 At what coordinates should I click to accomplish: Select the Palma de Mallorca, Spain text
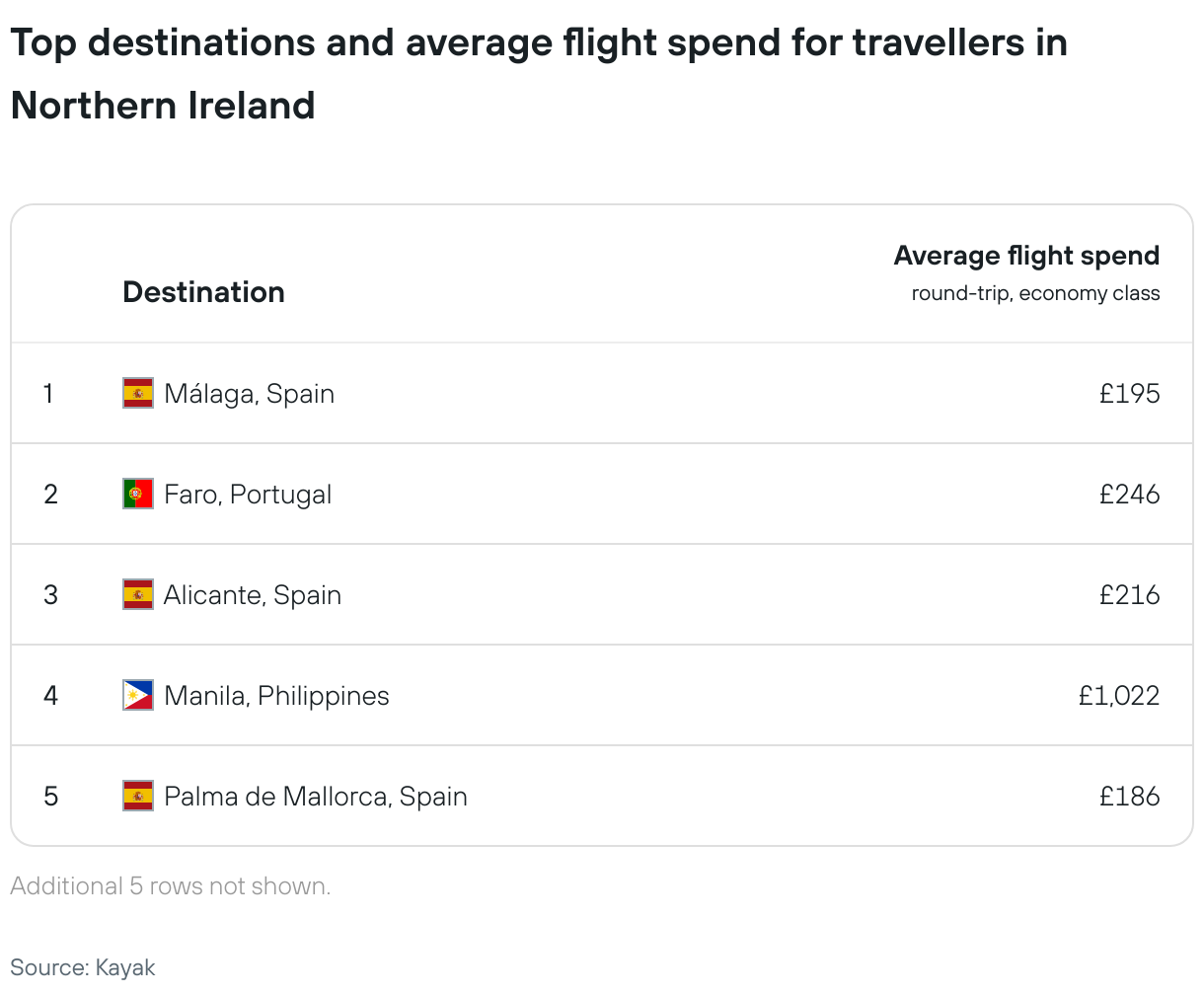(x=316, y=797)
